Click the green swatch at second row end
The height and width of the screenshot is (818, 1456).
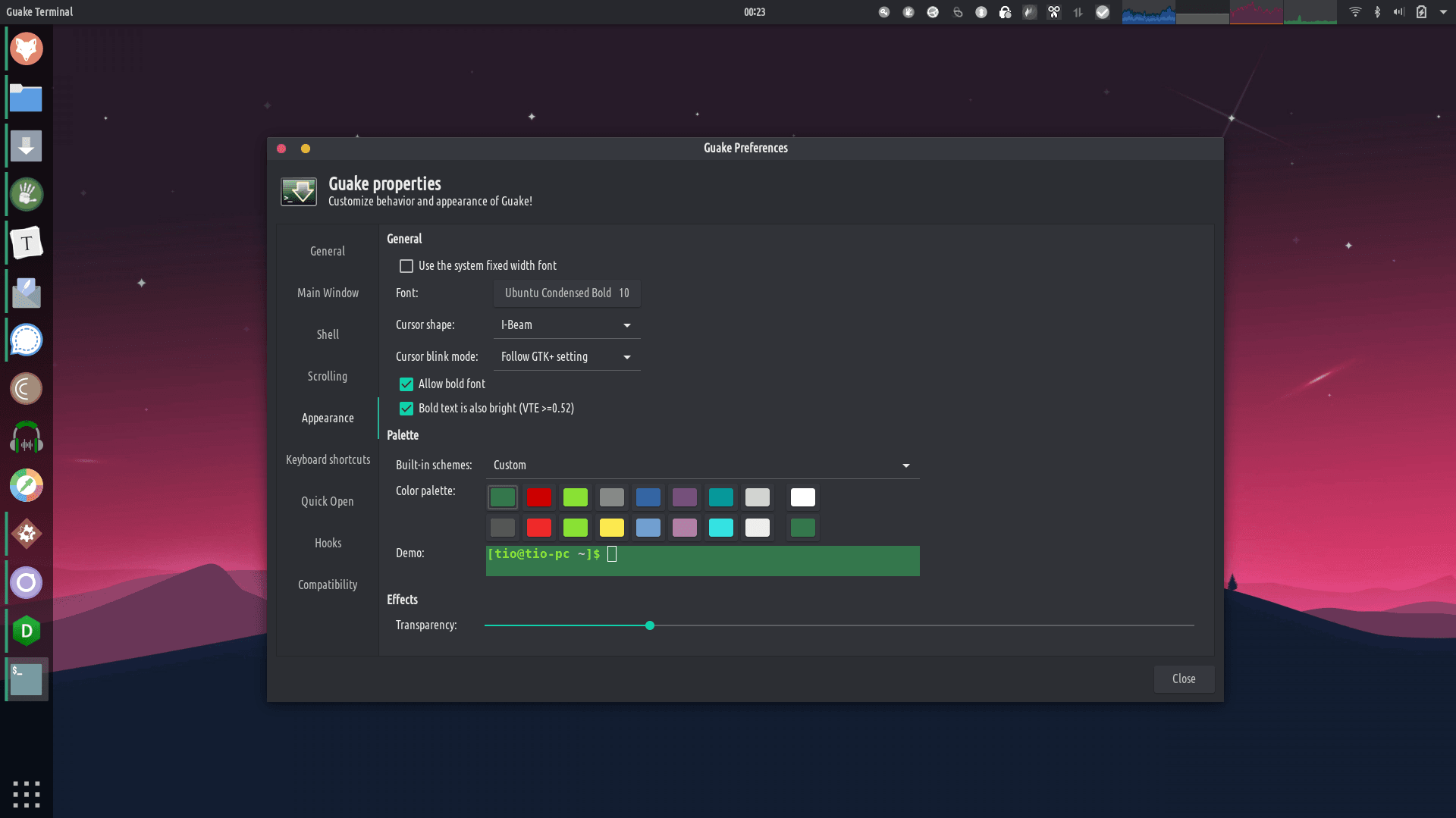coord(803,528)
